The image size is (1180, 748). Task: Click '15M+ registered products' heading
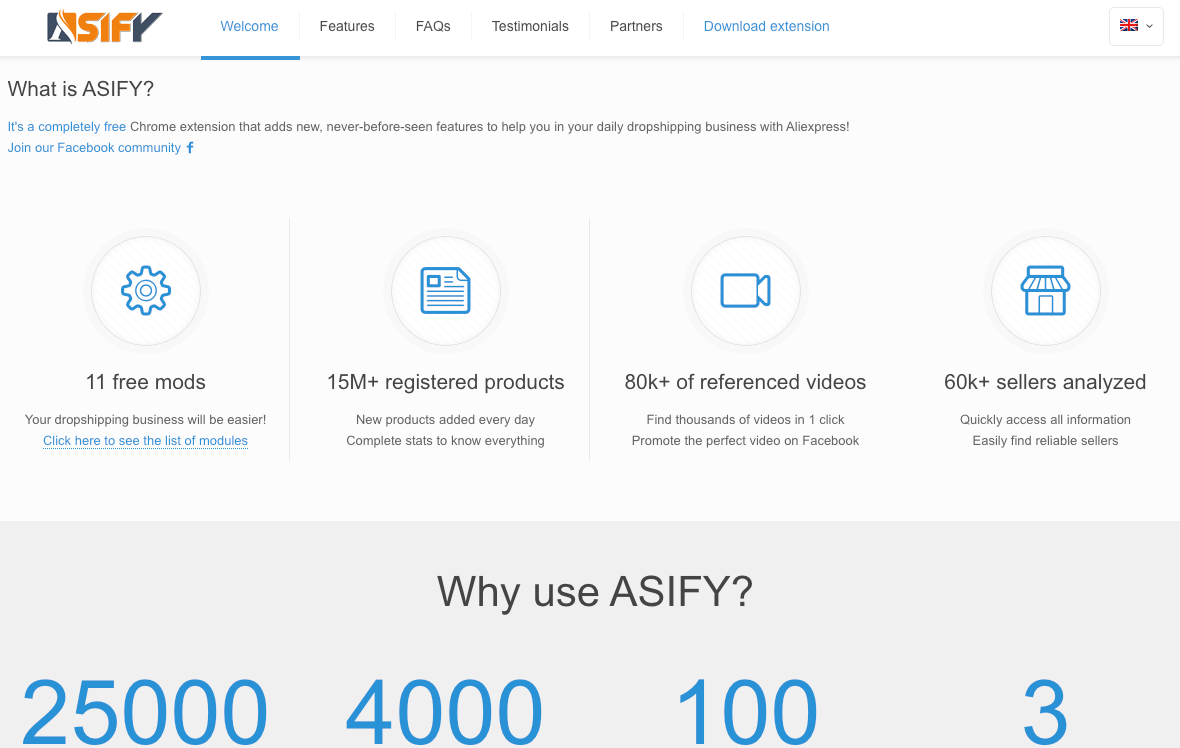446,382
